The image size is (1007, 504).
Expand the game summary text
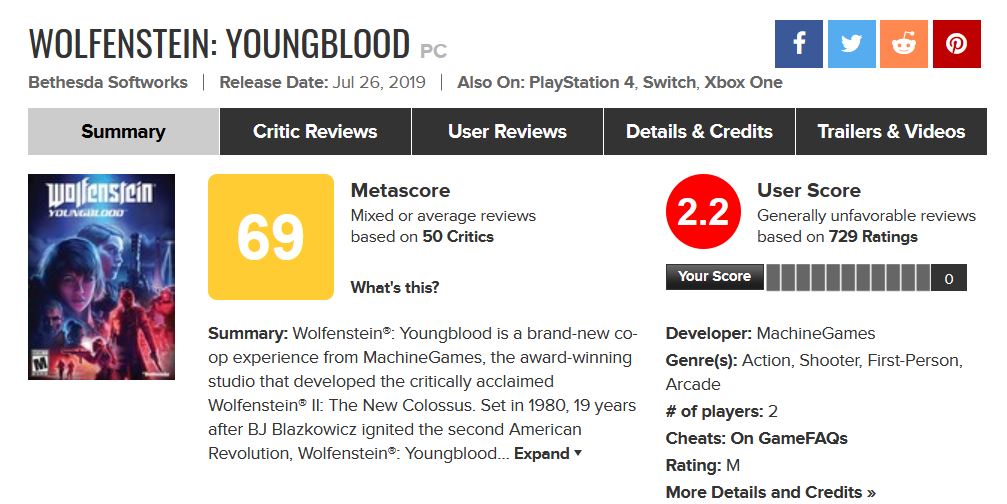point(548,453)
